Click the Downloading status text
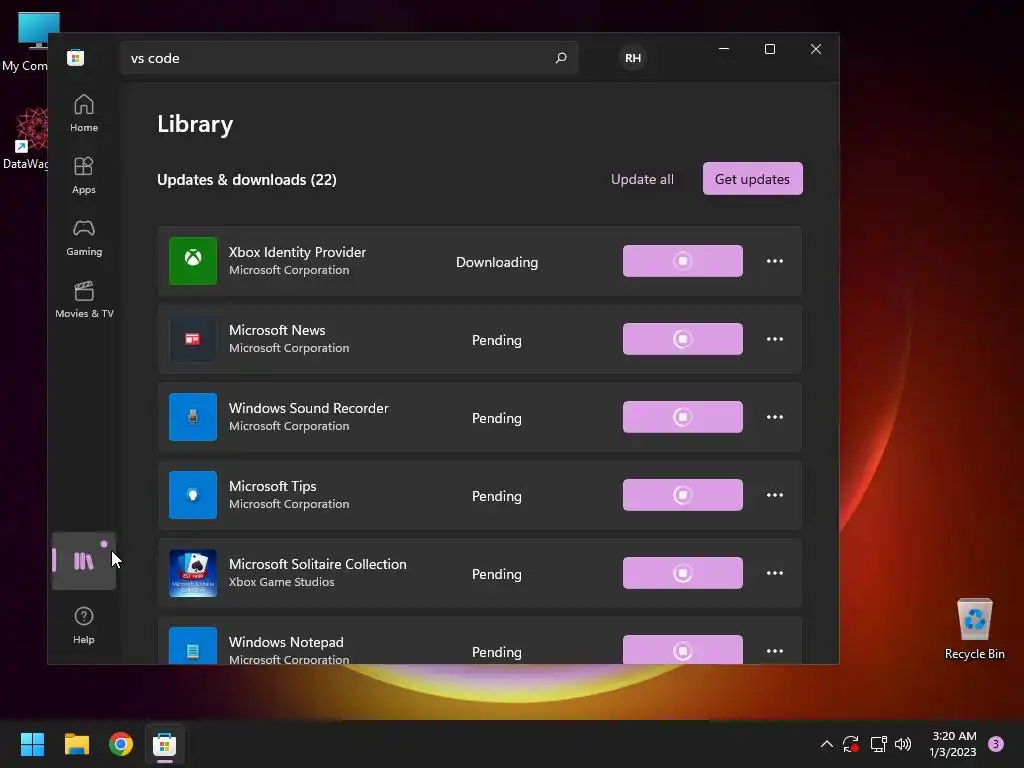The width and height of the screenshot is (1024, 768). (x=497, y=262)
